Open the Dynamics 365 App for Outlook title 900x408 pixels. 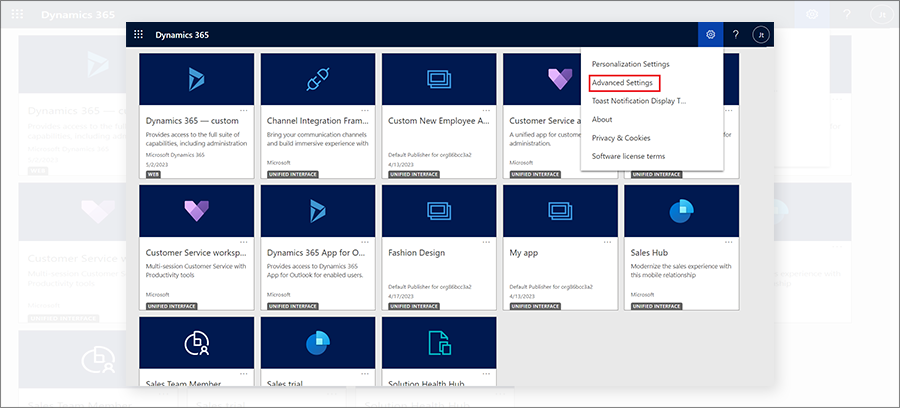(x=317, y=253)
